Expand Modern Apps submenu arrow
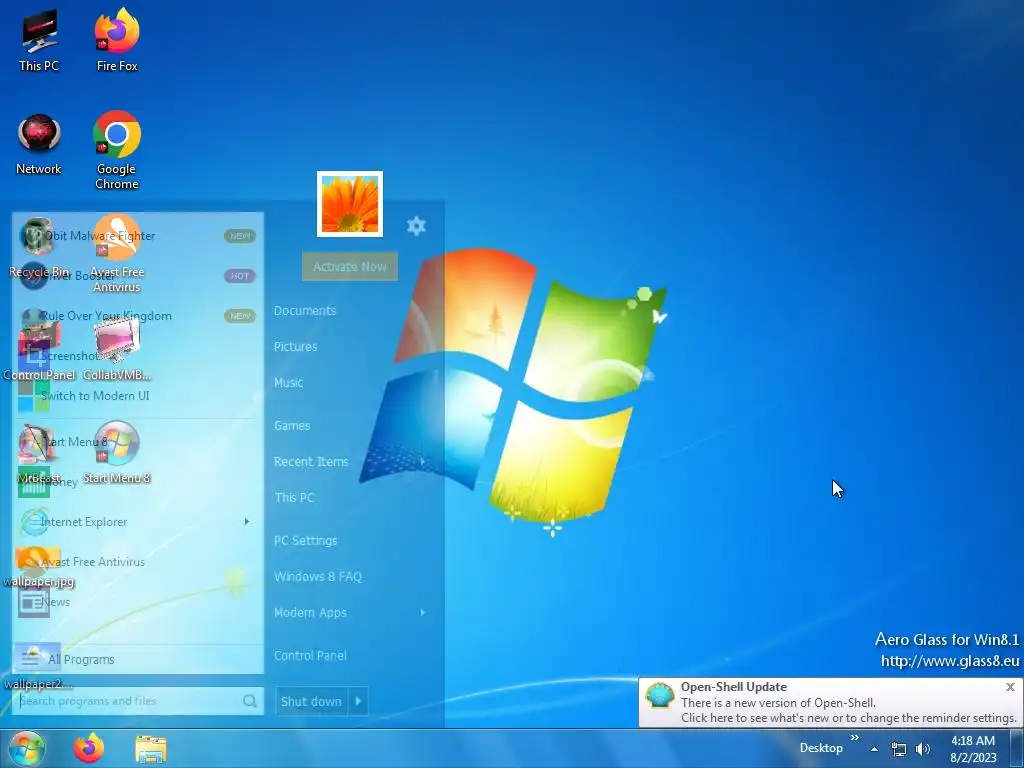Viewport: 1024px width, 768px height. pos(423,613)
